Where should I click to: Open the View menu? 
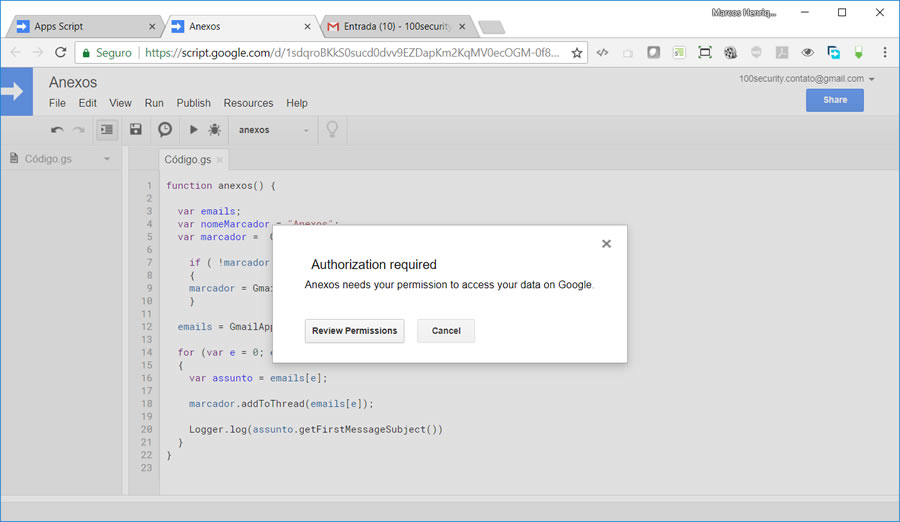[120, 103]
